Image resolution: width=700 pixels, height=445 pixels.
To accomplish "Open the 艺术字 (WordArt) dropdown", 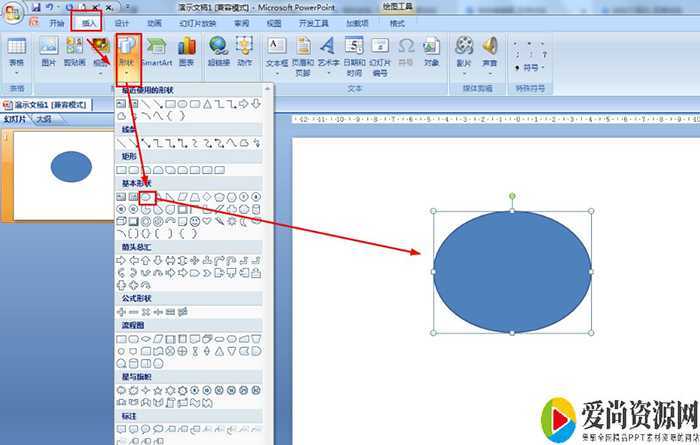I will pyautogui.click(x=328, y=55).
